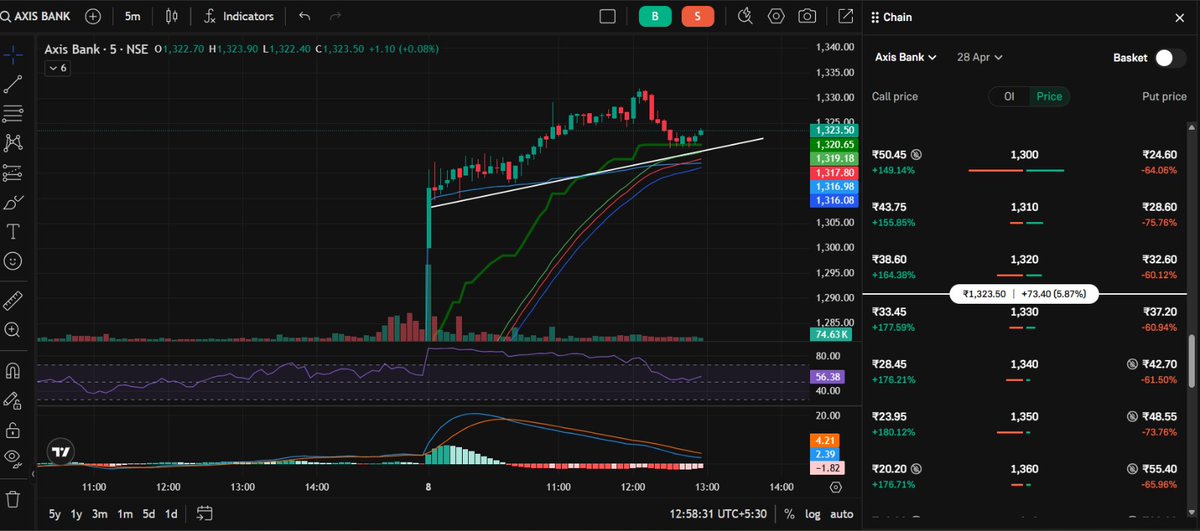
Task: Open the chart layout selector square icon
Action: pyautogui.click(x=607, y=16)
